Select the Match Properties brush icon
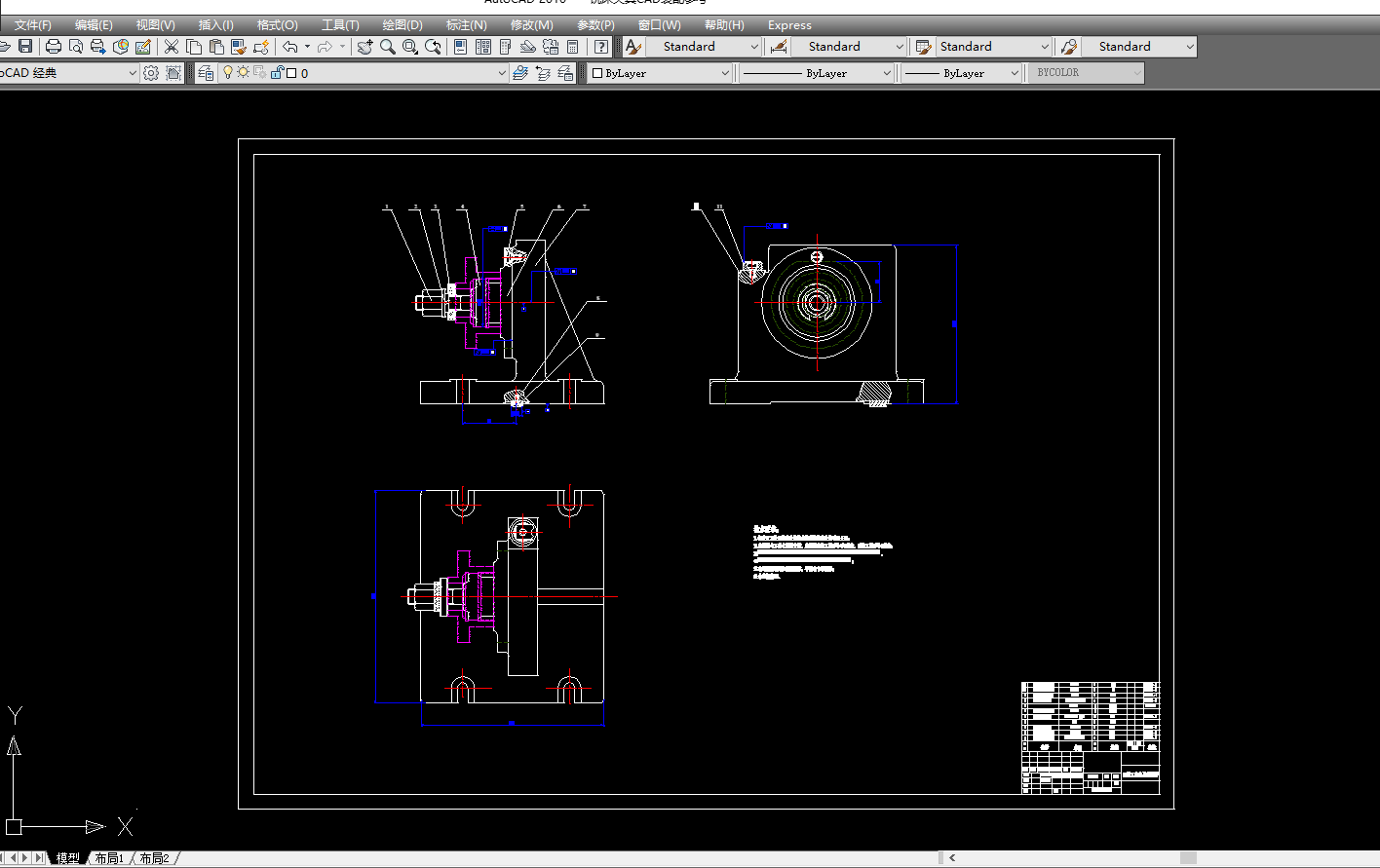Screen dimensions: 1380x868 coord(239,46)
